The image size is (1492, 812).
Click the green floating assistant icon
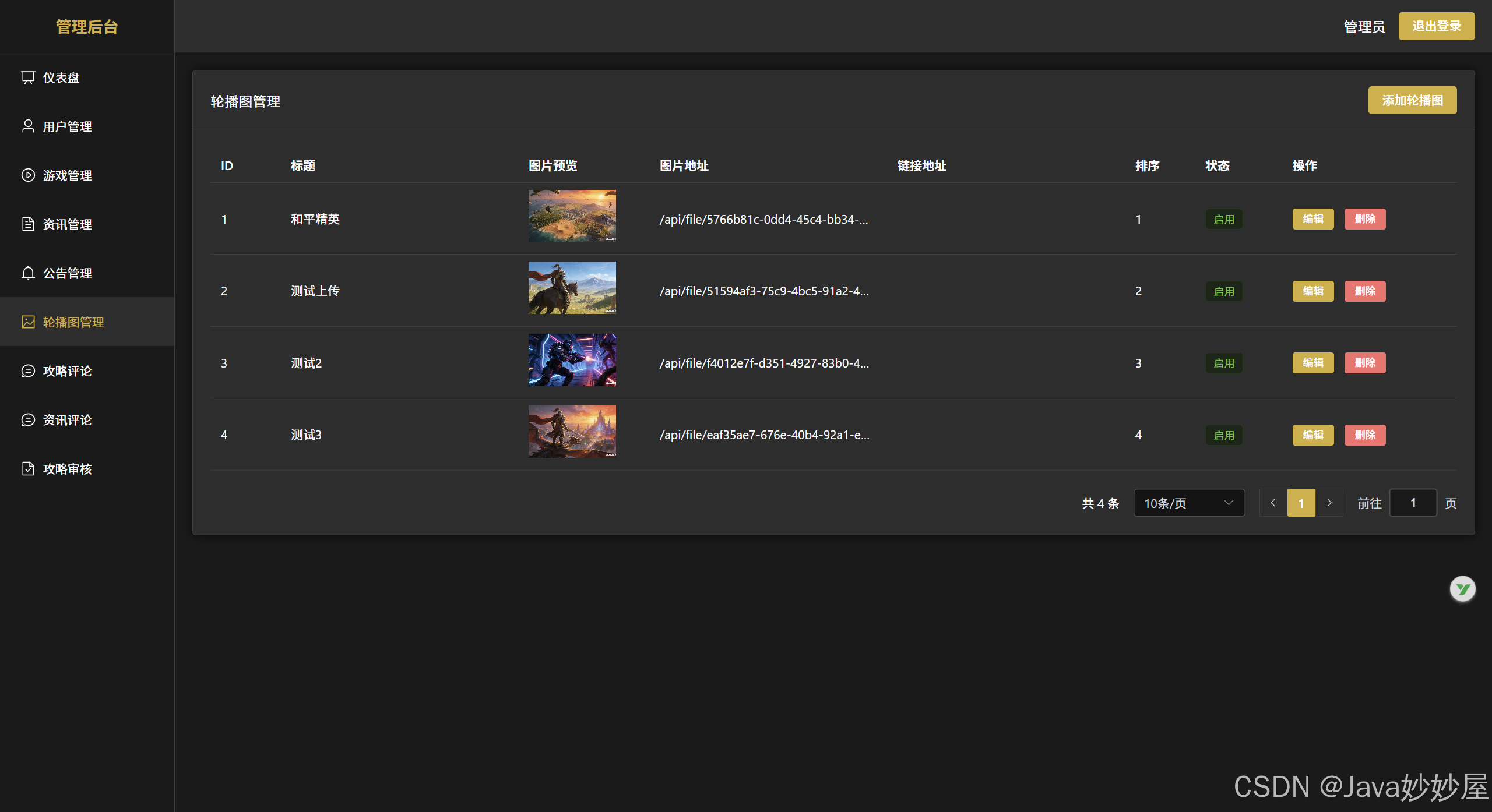click(1462, 589)
